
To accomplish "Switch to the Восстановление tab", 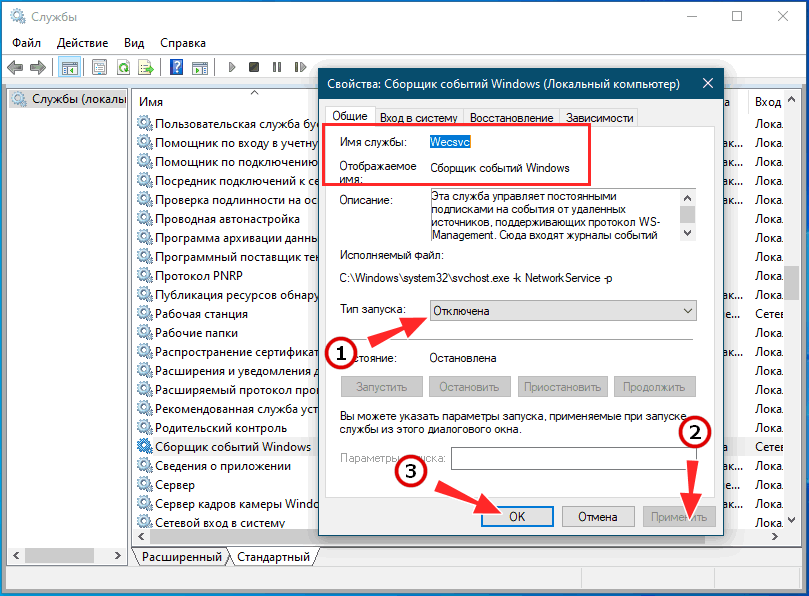I will click(511, 118).
